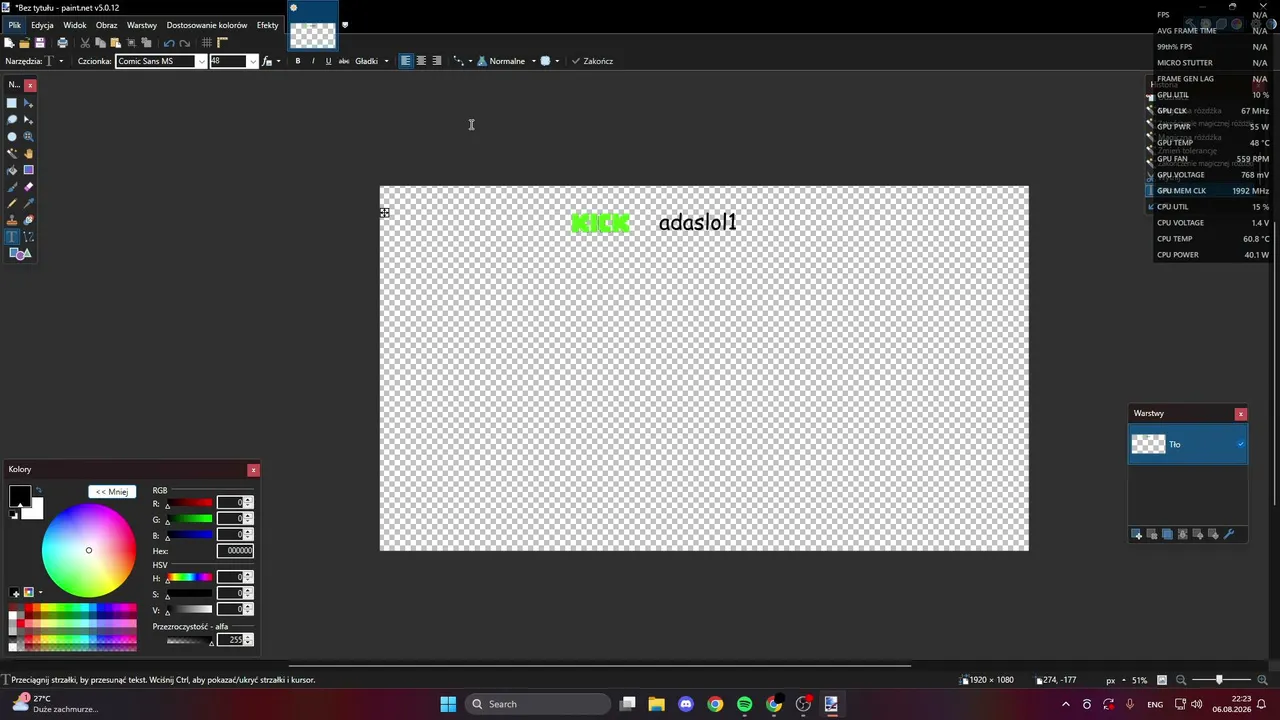
Task: Select the Ellipse Select tool
Action: click(x=12, y=137)
